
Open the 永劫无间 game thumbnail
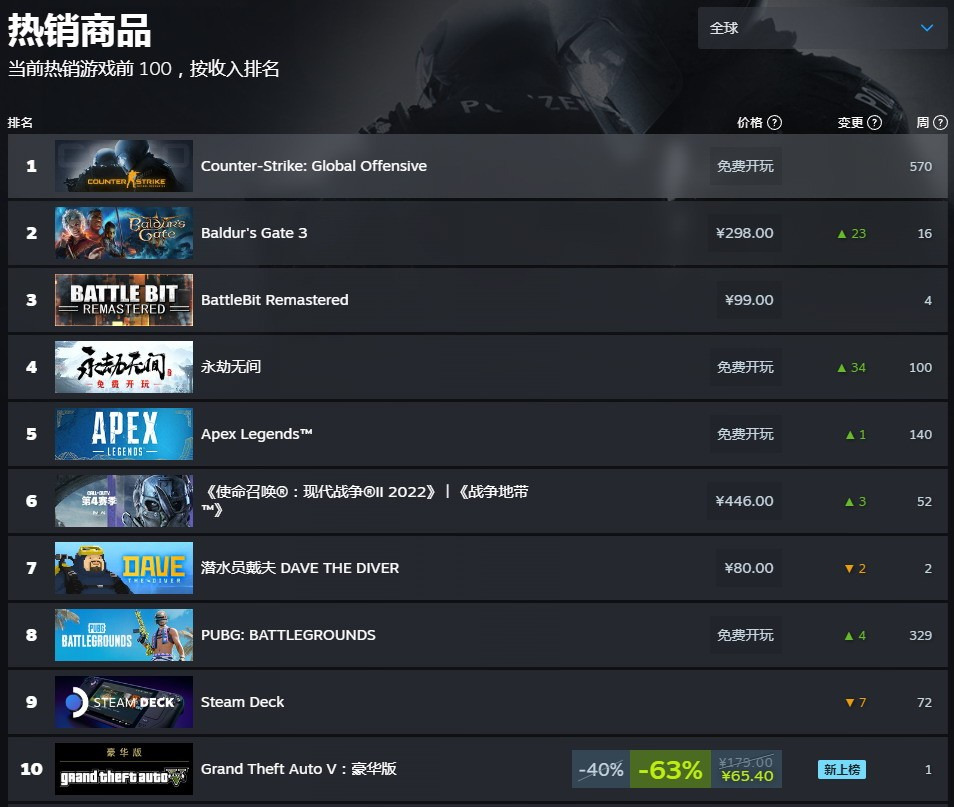124,367
